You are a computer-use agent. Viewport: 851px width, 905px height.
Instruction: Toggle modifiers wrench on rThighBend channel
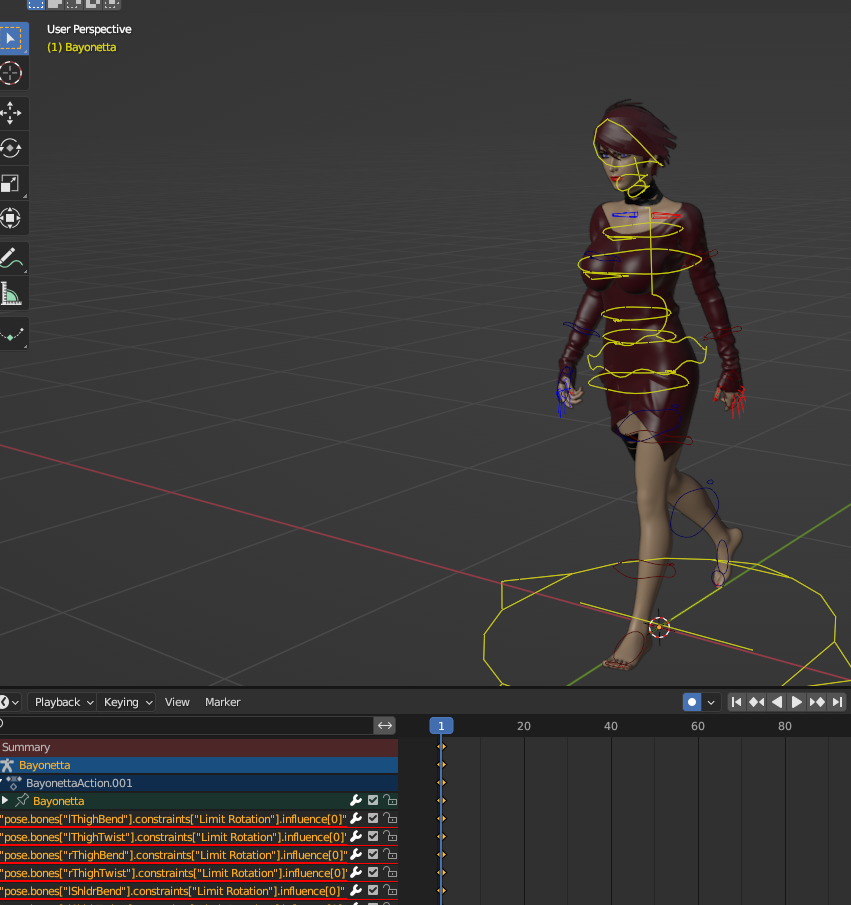pyautogui.click(x=356, y=854)
